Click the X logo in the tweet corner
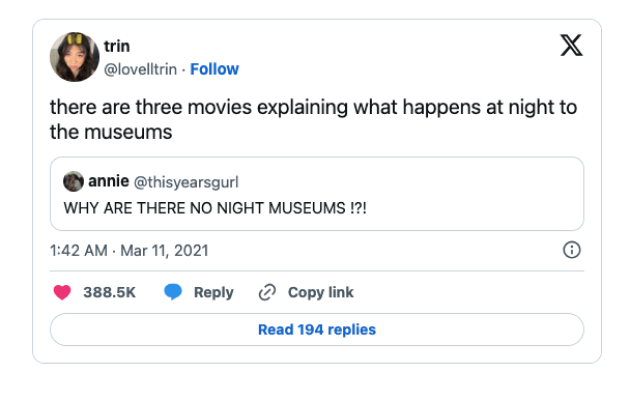Viewport: 630px width, 400px height. click(571, 47)
